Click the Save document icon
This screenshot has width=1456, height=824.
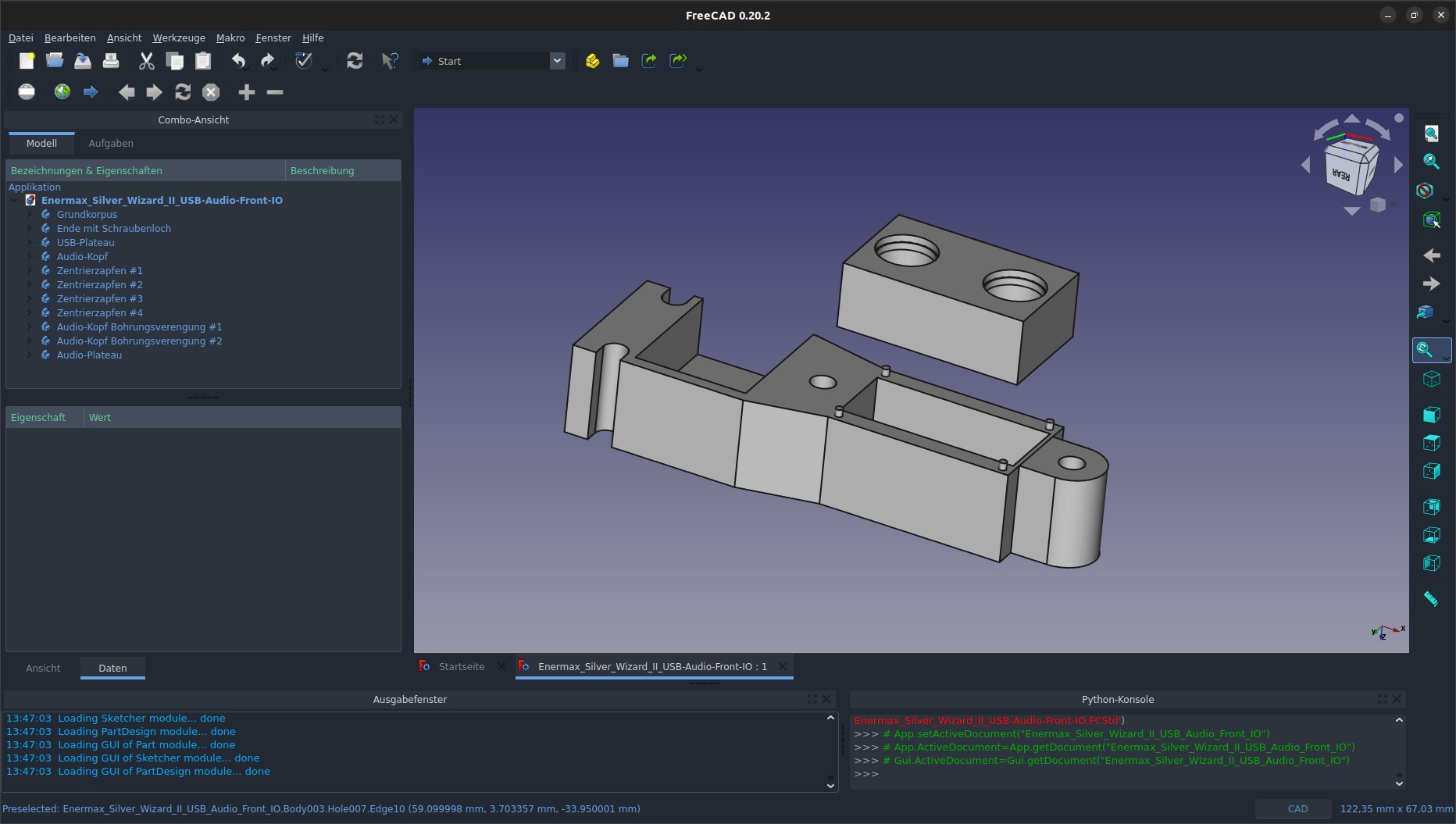[x=83, y=61]
